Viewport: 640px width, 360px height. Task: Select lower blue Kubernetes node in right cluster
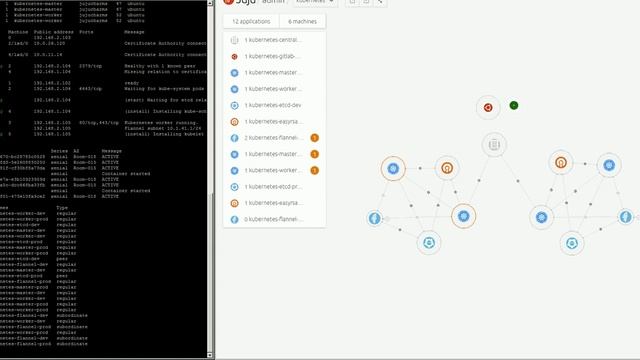pos(541,218)
